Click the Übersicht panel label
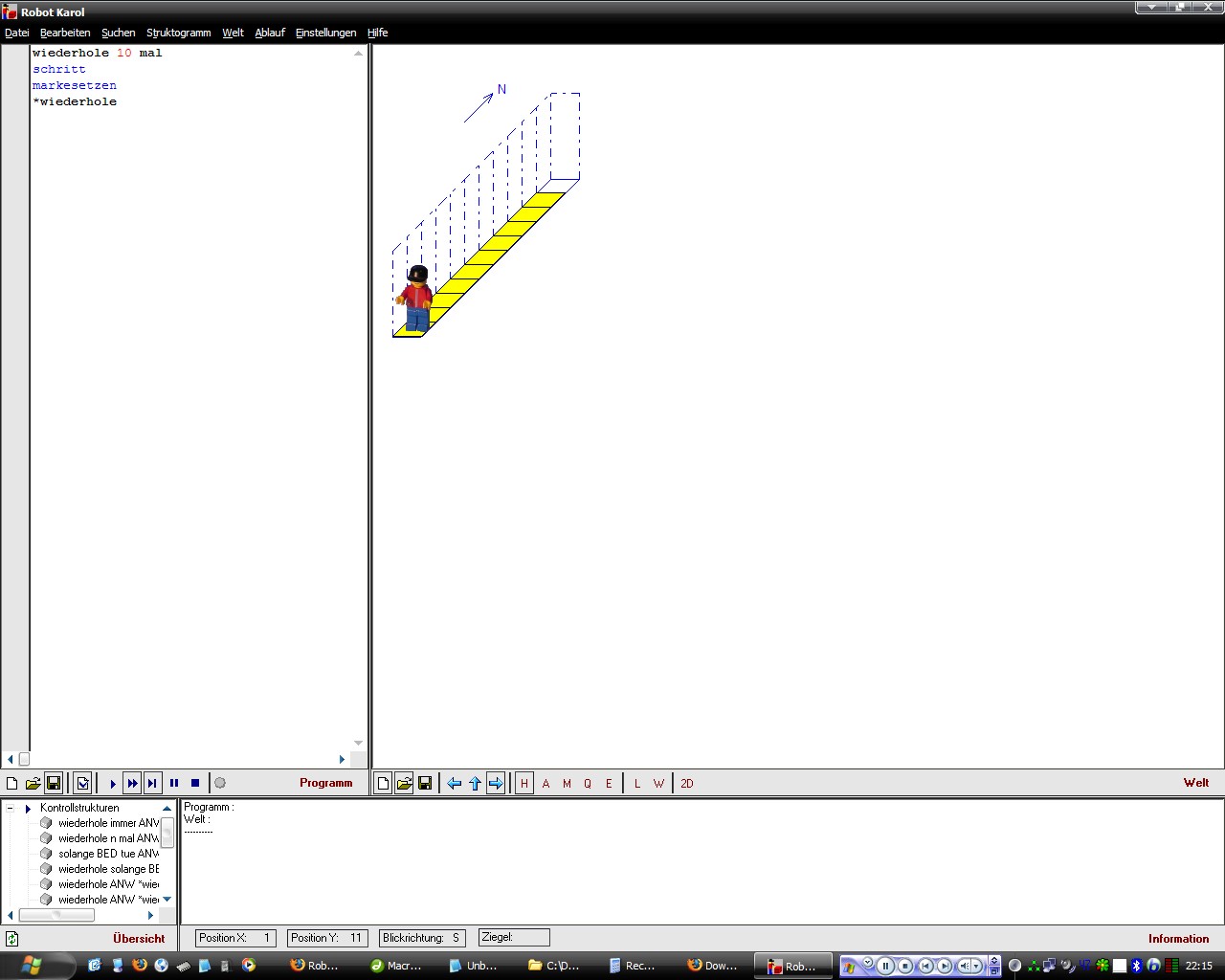Viewport: 1225px width, 980px height. (139, 939)
